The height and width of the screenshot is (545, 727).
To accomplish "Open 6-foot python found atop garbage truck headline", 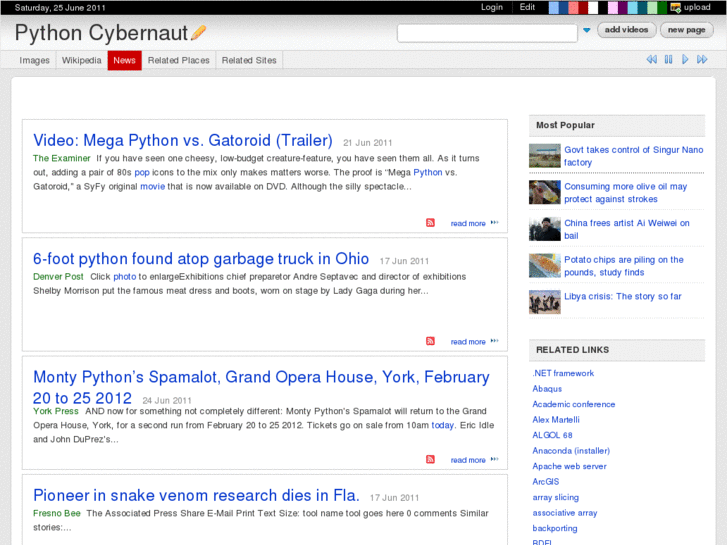I will tap(201, 258).
